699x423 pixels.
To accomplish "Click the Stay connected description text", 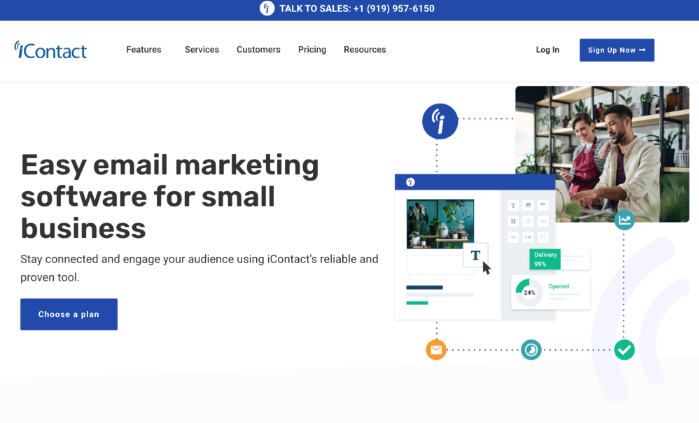I will point(199,268).
